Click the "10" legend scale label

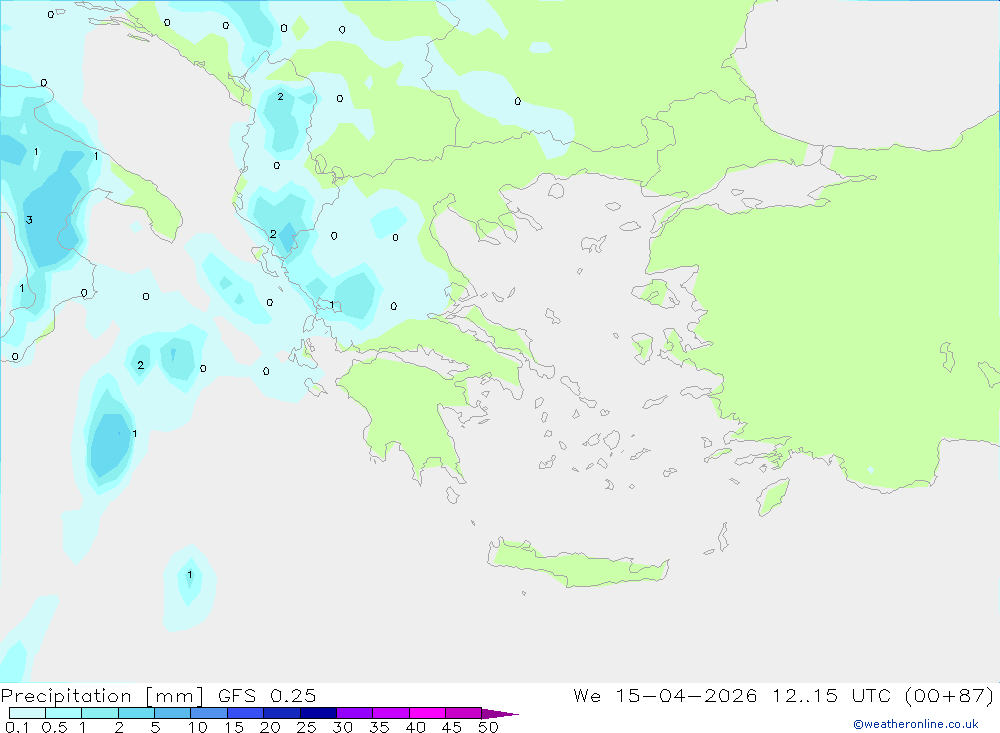(x=198, y=727)
